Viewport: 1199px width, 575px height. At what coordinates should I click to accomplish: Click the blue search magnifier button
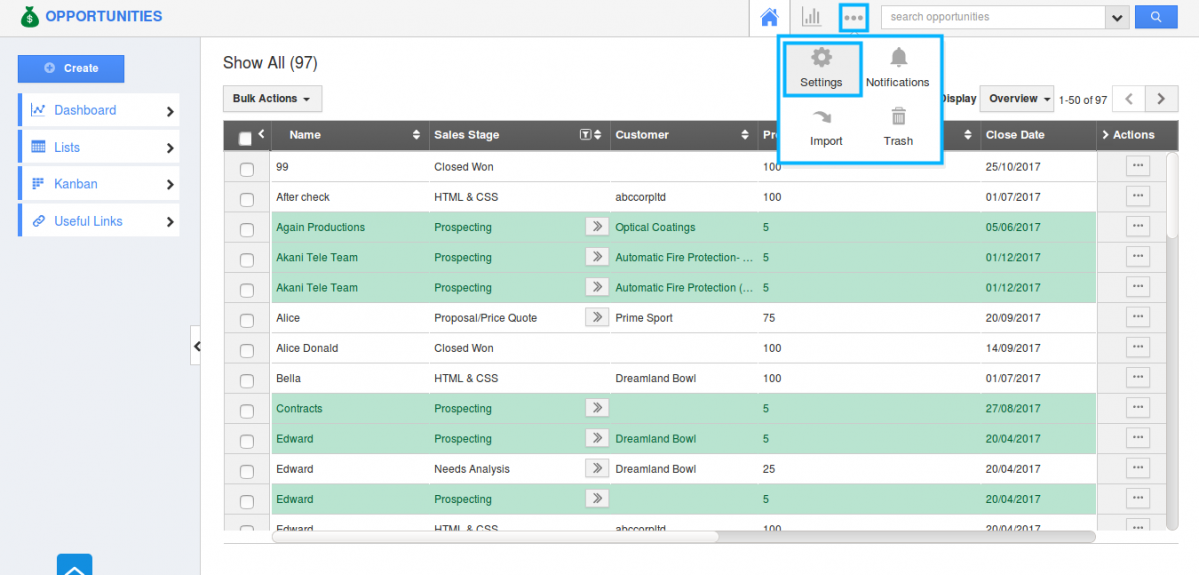1157,17
